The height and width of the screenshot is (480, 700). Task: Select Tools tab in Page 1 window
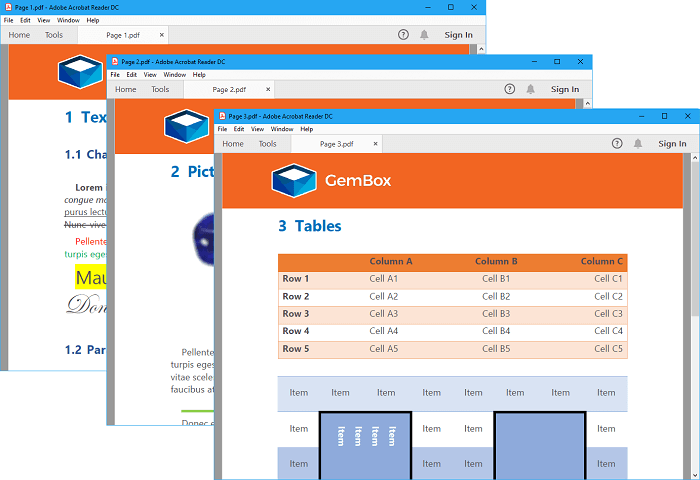click(54, 35)
